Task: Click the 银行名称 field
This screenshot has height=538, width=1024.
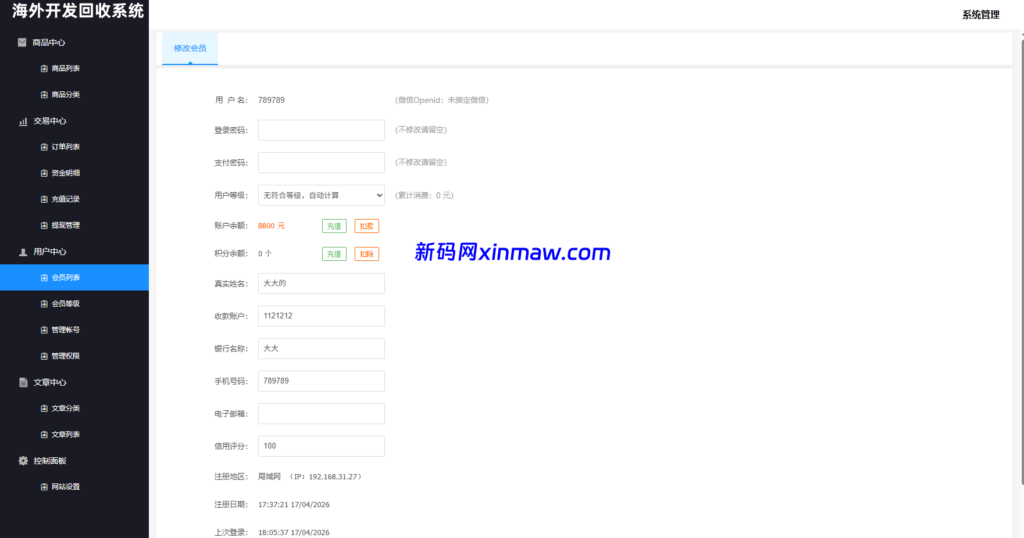Action: tap(321, 349)
